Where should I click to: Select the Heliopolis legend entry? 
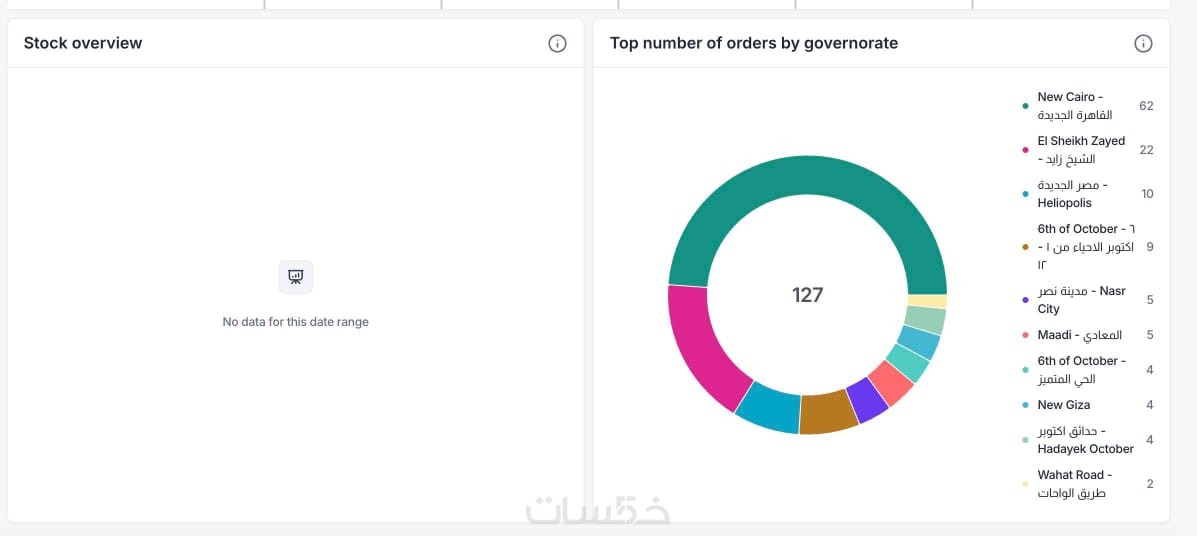[1072, 194]
